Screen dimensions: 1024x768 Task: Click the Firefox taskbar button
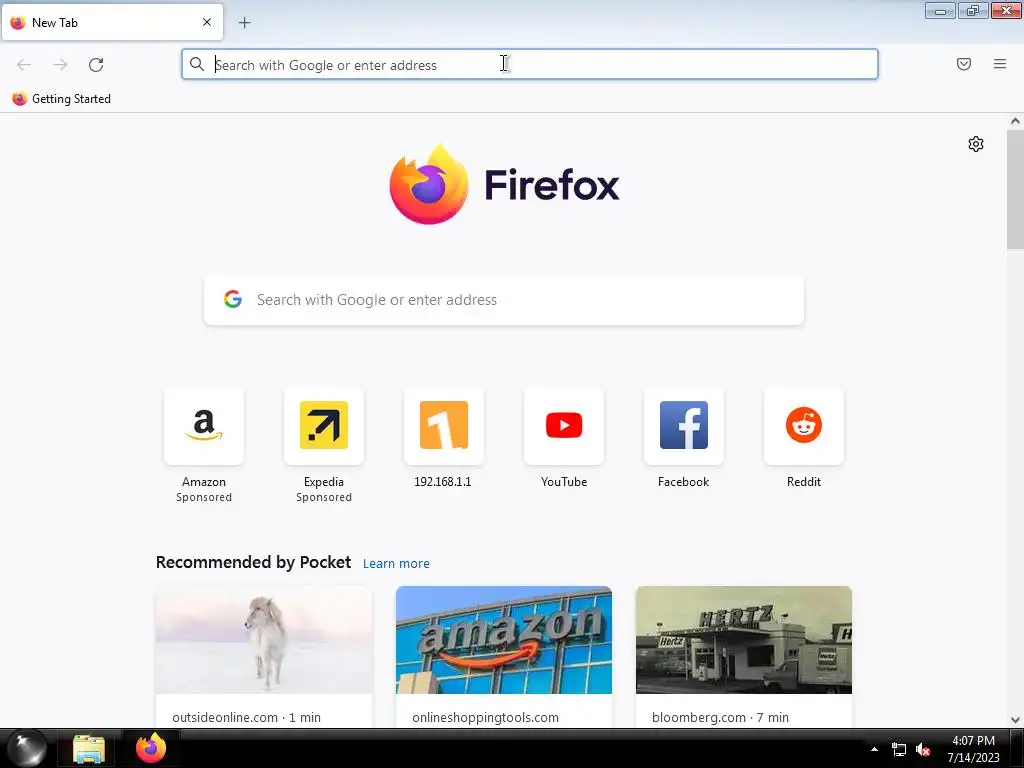[x=151, y=748]
